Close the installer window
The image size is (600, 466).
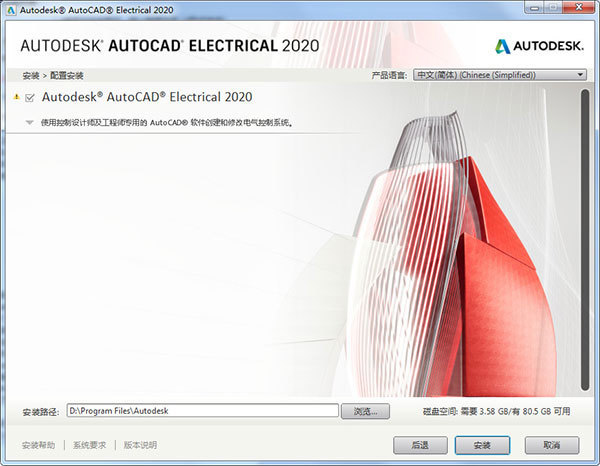(x=579, y=7)
